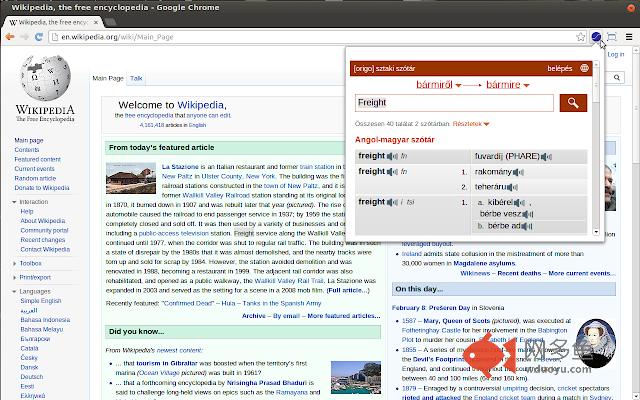Switch to the Talk tab
Screen dimensions: 640x400
pos(136,78)
